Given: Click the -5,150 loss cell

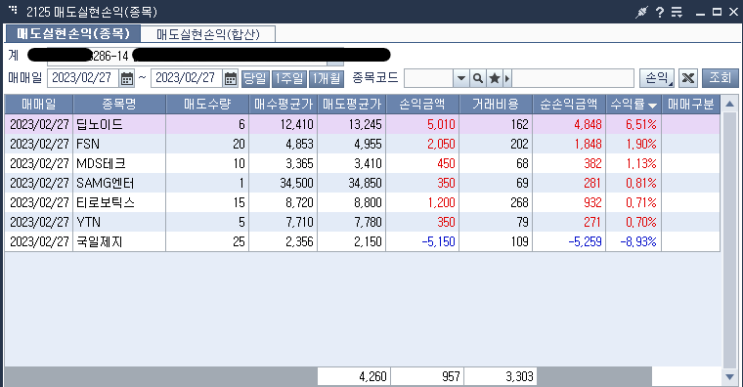Looking at the screenshot, I should (x=422, y=242).
